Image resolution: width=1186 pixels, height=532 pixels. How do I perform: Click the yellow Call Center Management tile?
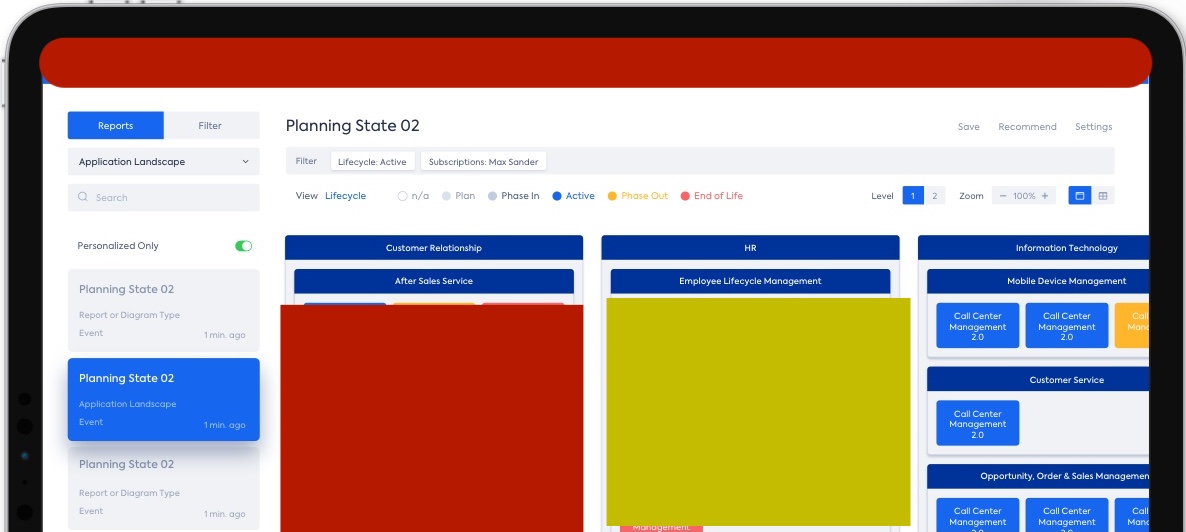pyautogui.click(x=1134, y=326)
